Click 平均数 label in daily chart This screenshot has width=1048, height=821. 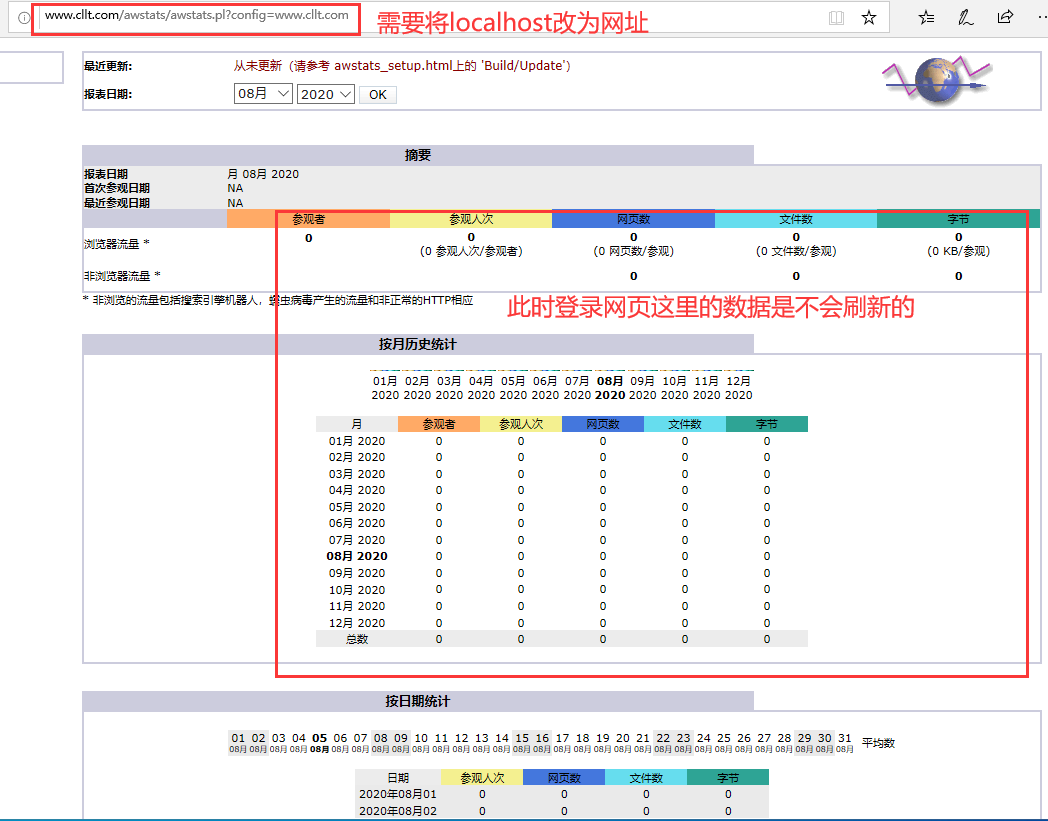(x=878, y=743)
